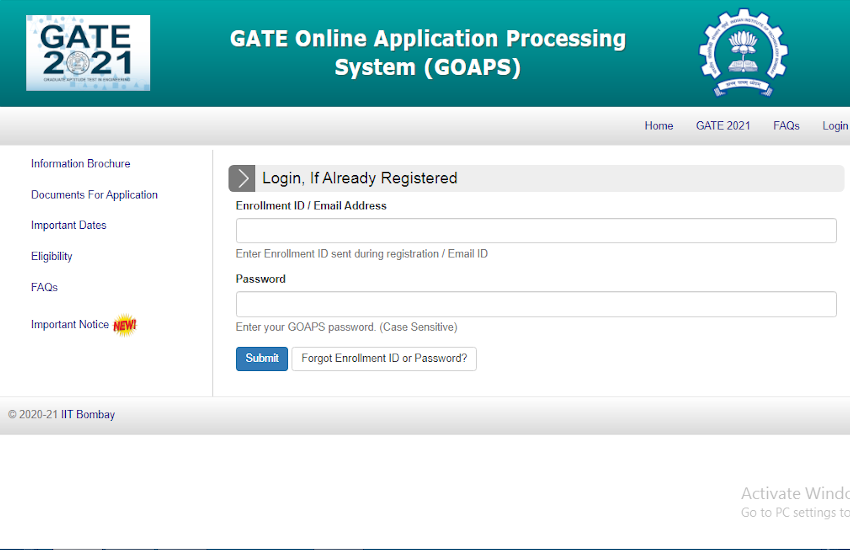
Task: Open FAQs in the left sidebar
Action: [x=44, y=287]
